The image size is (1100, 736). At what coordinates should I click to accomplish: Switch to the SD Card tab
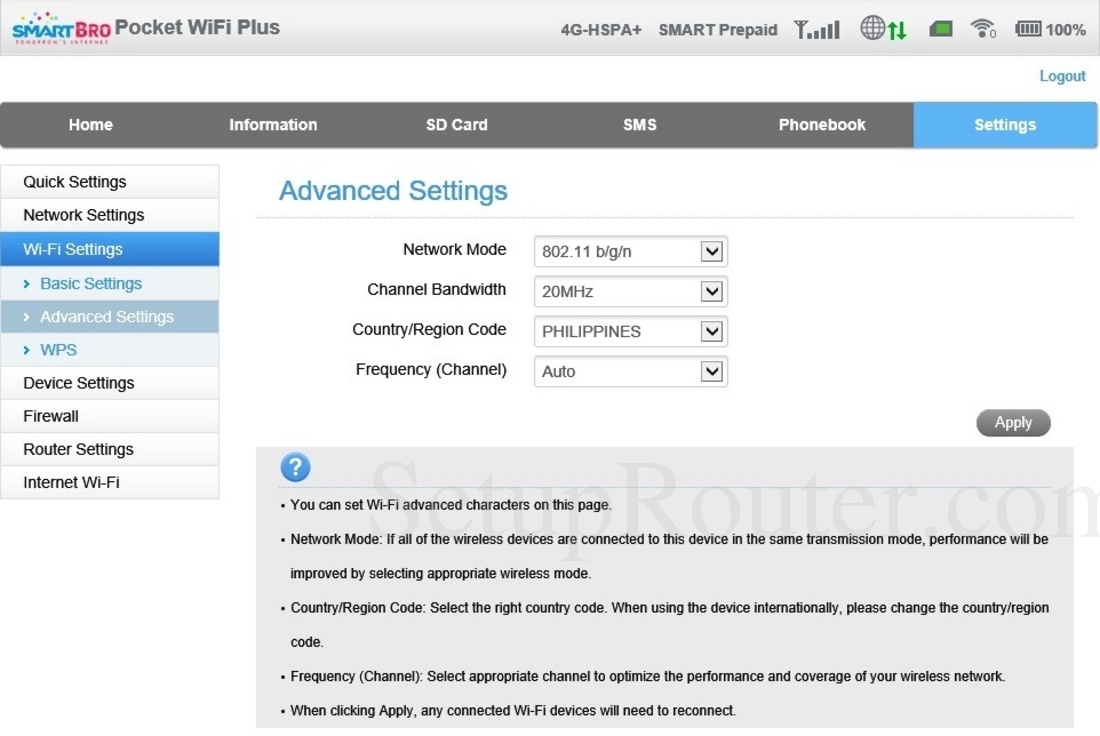click(x=457, y=125)
